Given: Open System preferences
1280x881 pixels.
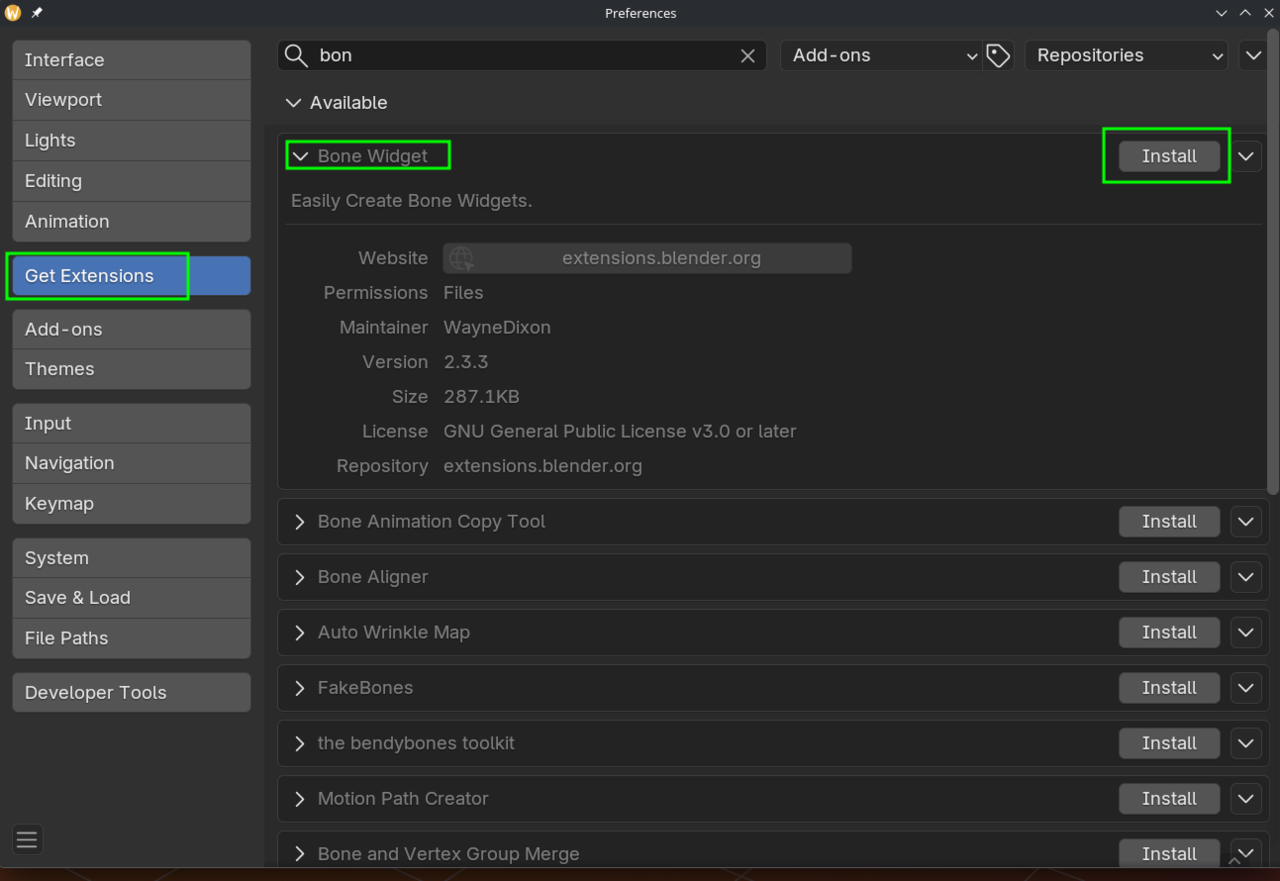Looking at the screenshot, I should click(131, 558).
